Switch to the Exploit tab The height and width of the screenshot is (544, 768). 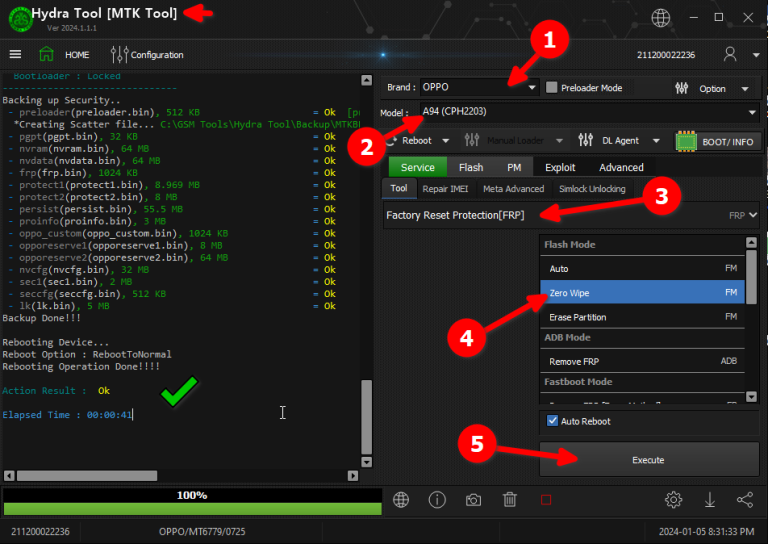560,167
